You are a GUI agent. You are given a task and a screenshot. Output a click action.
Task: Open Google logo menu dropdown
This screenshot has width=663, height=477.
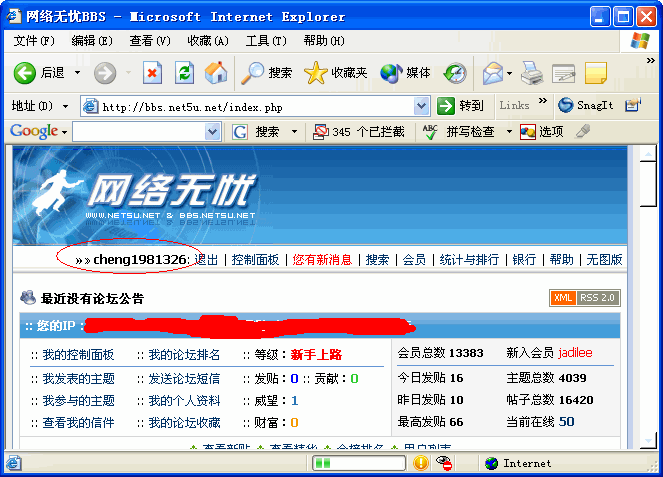click(64, 132)
